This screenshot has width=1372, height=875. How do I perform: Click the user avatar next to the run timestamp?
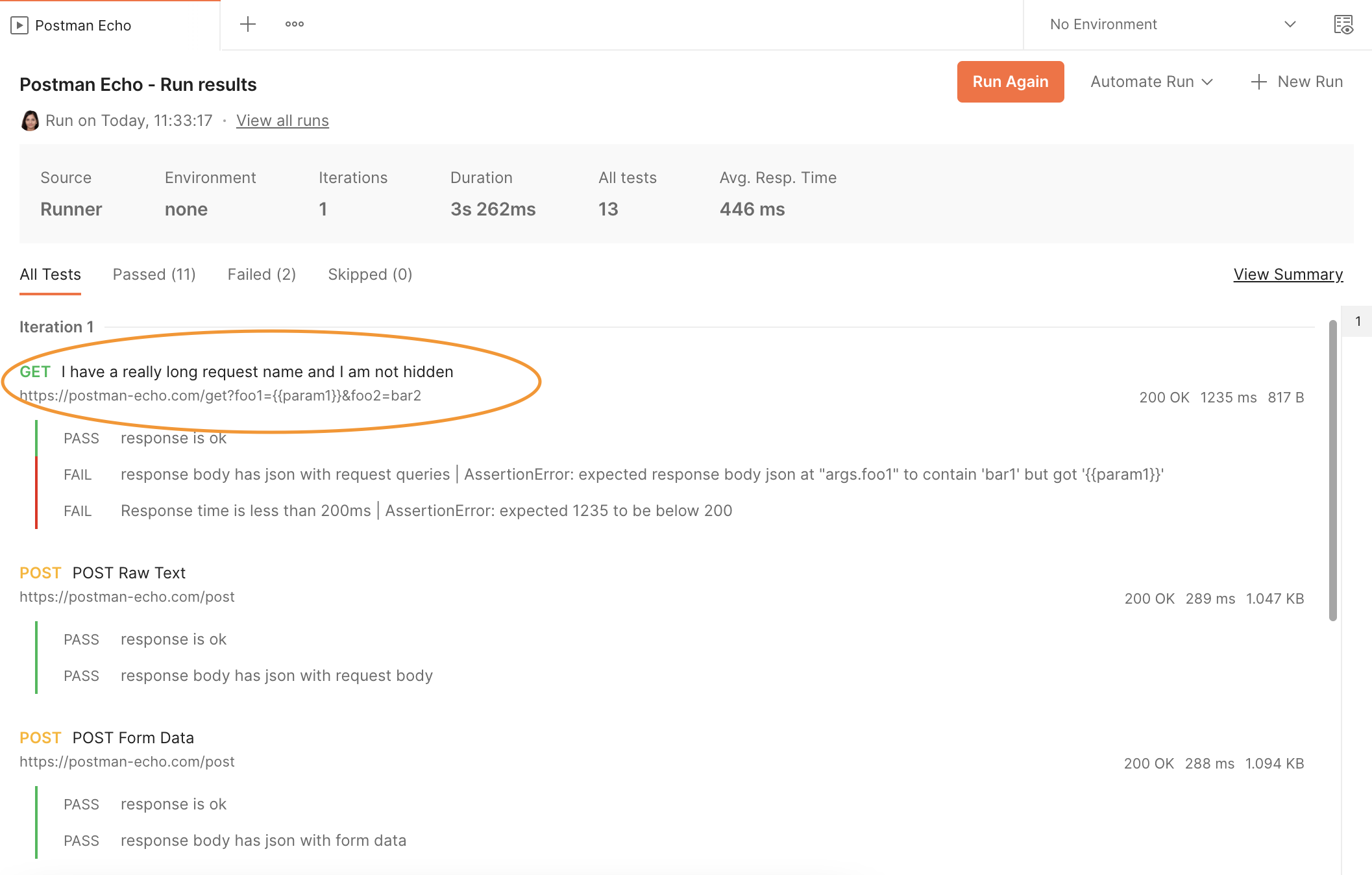29,121
